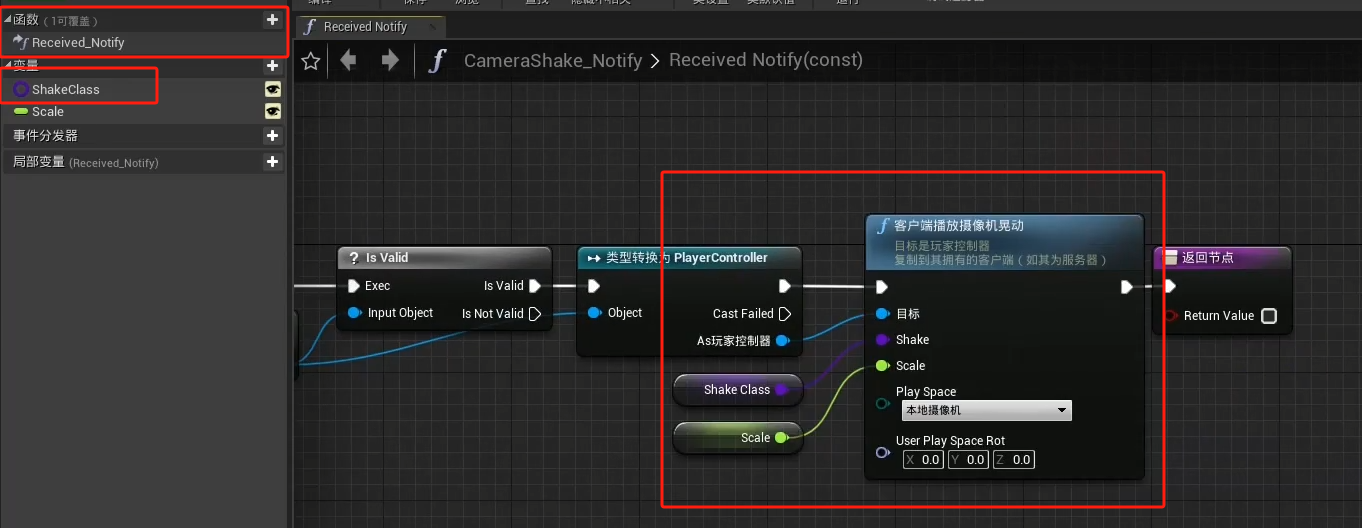This screenshot has width=1362, height=528.
Task: Go forward with right arrow navigation
Action: coord(390,61)
